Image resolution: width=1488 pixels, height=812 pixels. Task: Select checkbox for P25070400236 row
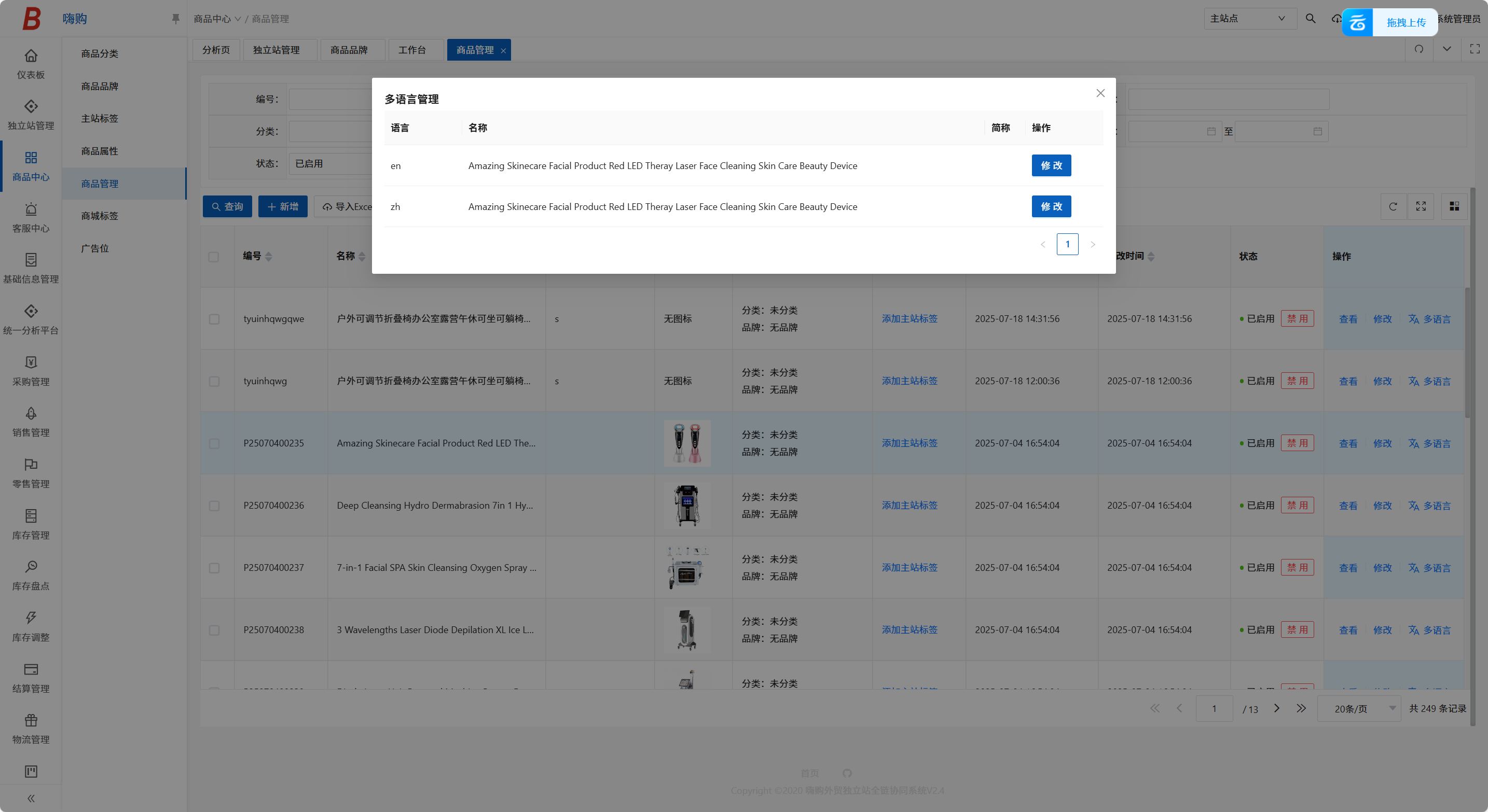coord(214,506)
